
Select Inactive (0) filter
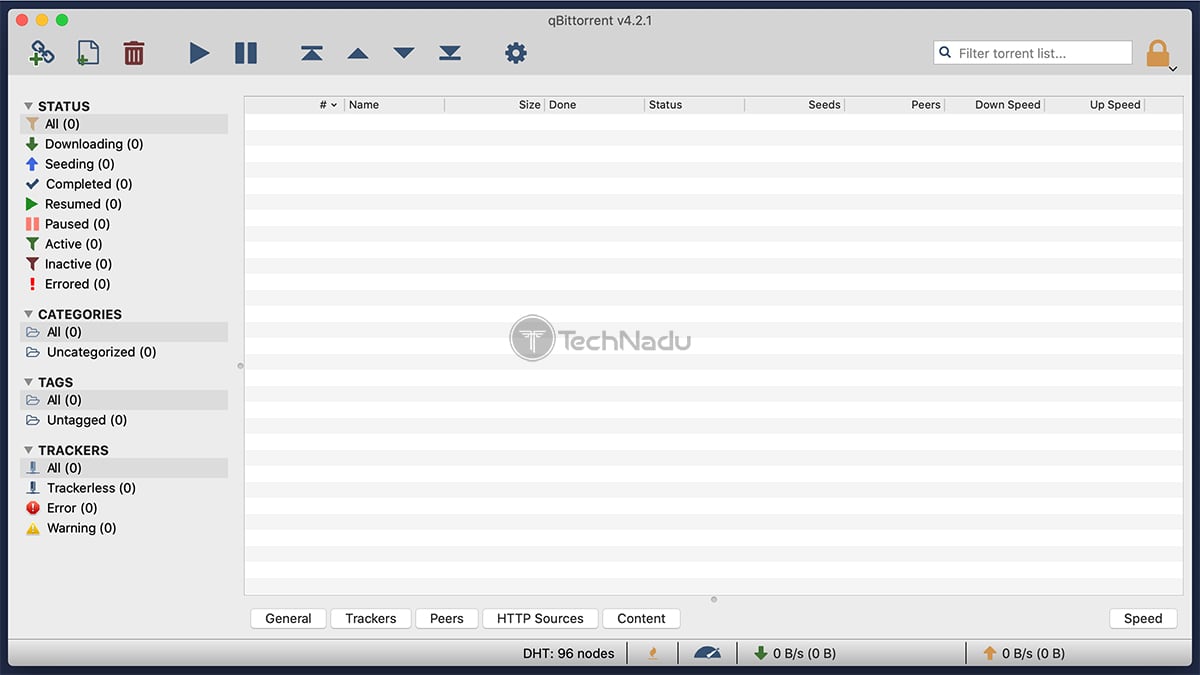point(124,264)
